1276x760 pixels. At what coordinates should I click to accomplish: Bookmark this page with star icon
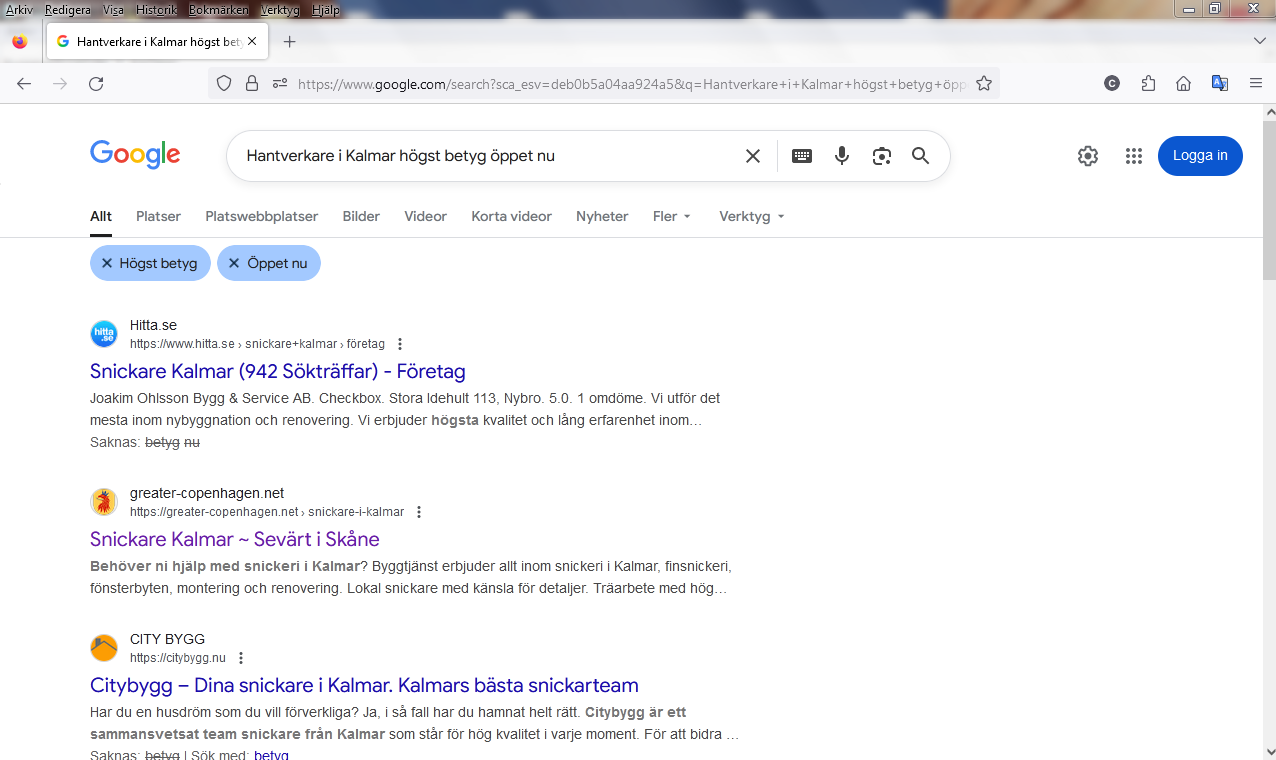(984, 84)
